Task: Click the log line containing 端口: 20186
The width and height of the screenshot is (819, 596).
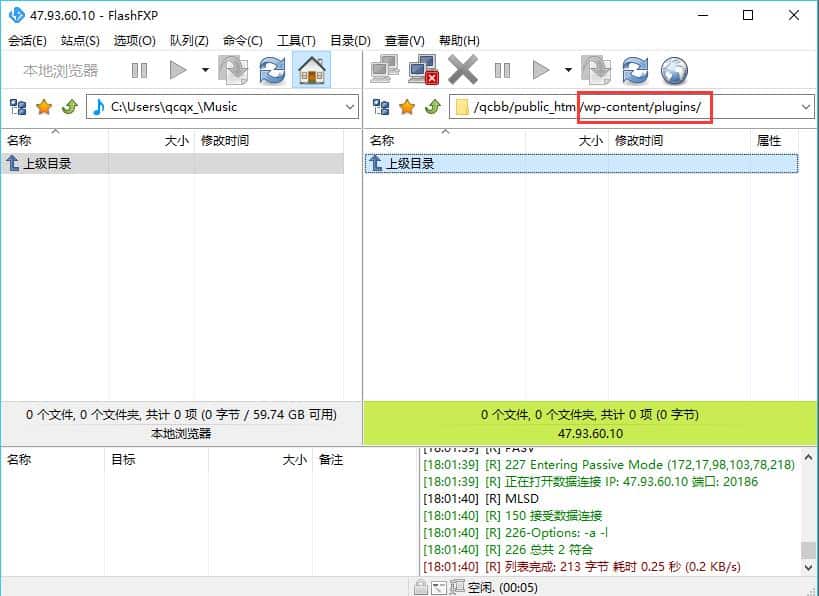Action: coord(591,482)
